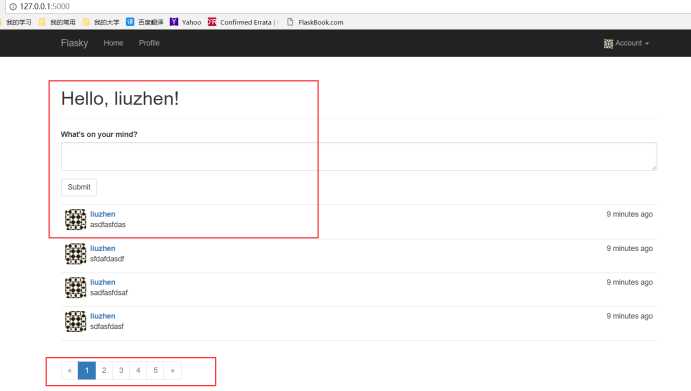Image resolution: width=691 pixels, height=391 pixels.
Task: Open liuzhen link above "sadfasfdsaf"
Action: [x=103, y=282]
